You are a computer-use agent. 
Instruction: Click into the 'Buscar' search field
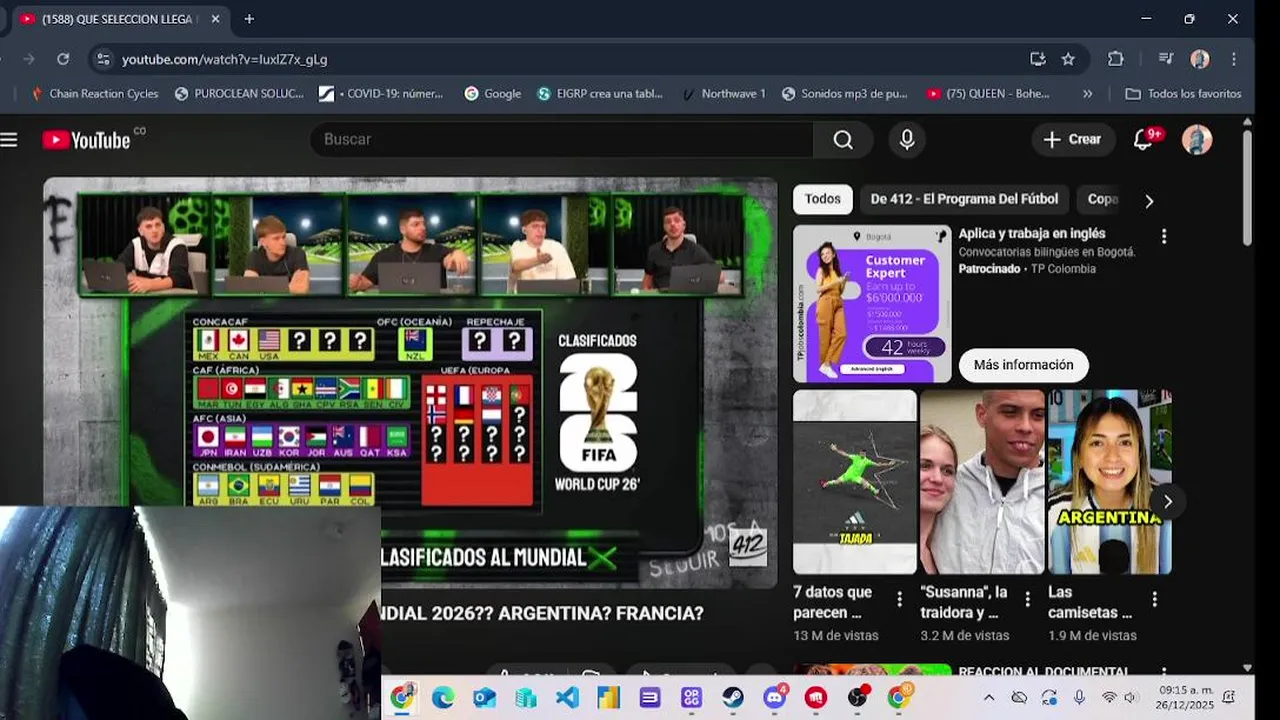click(x=562, y=140)
